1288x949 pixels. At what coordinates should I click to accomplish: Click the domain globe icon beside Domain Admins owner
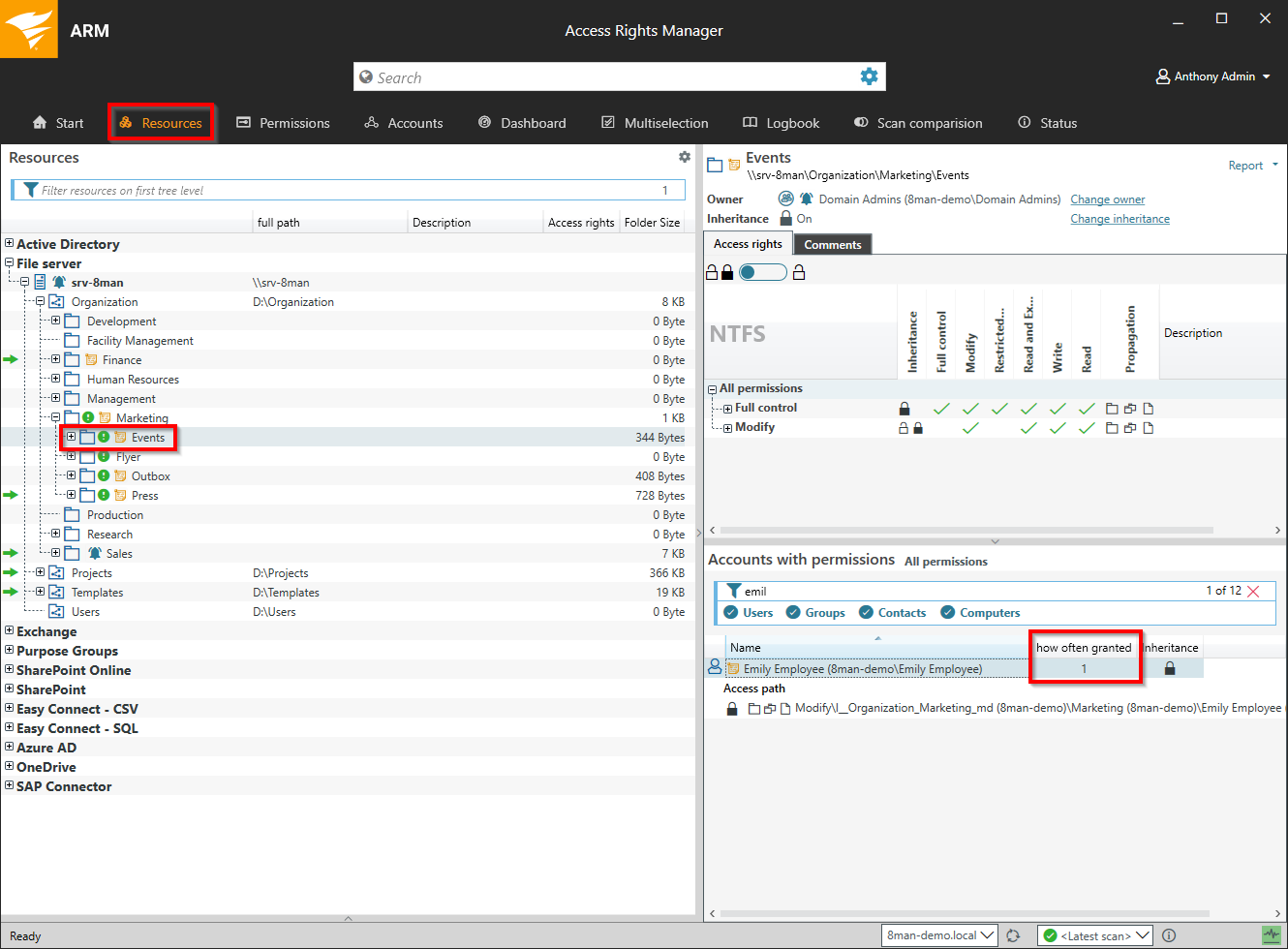[x=785, y=199]
